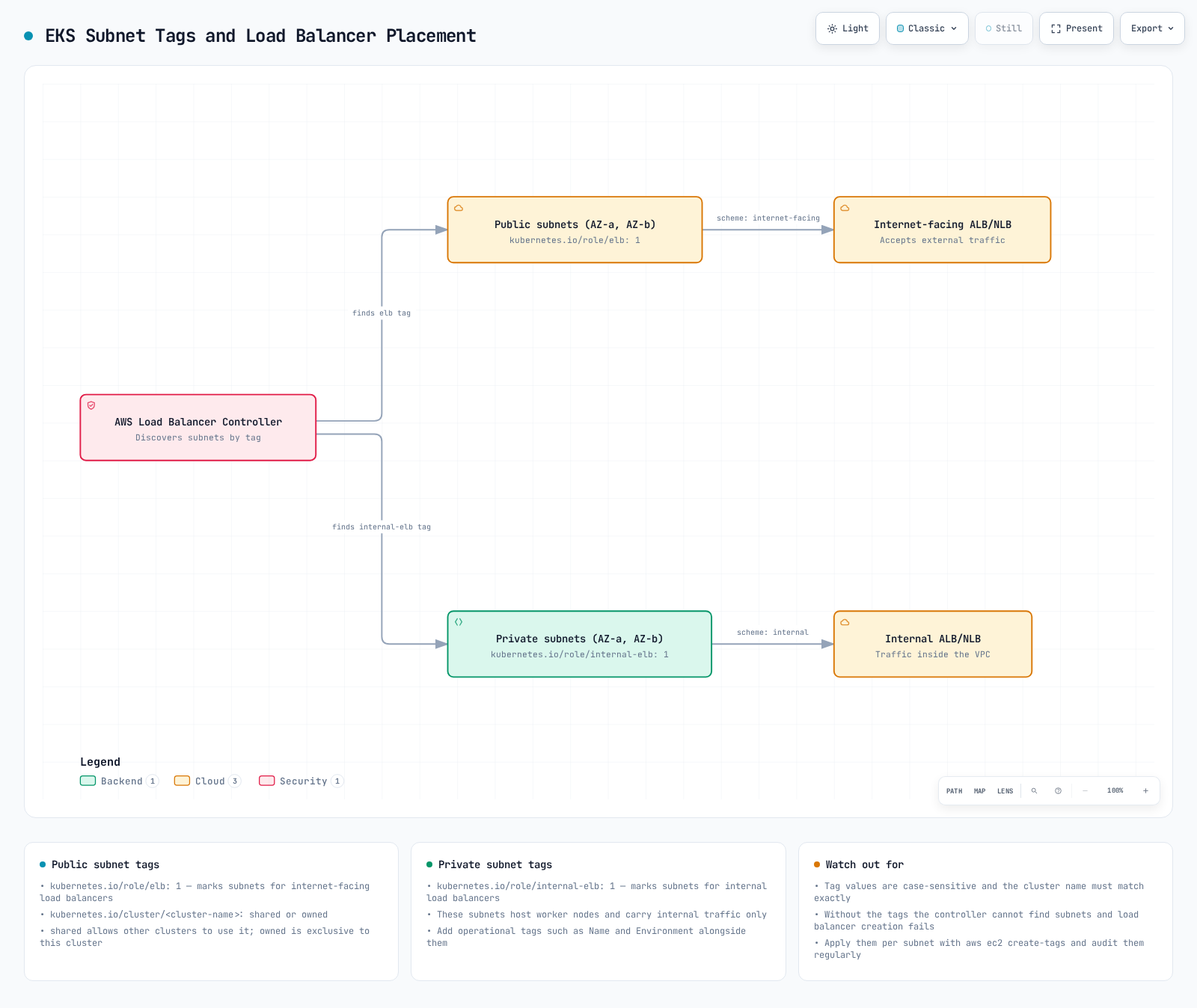The height and width of the screenshot is (1008, 1197).
Task: Zoom out with the minus icon
Action: pos(1085,790)
